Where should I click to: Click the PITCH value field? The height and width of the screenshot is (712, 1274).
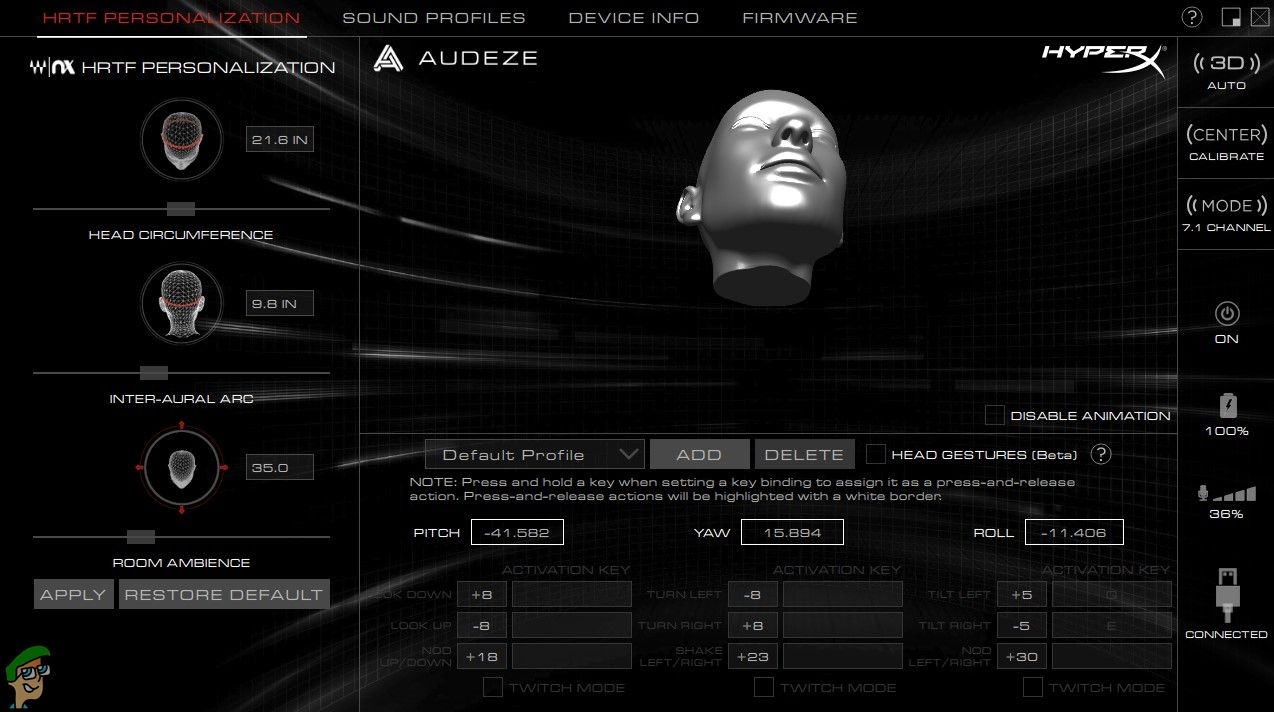pos(517,532)
